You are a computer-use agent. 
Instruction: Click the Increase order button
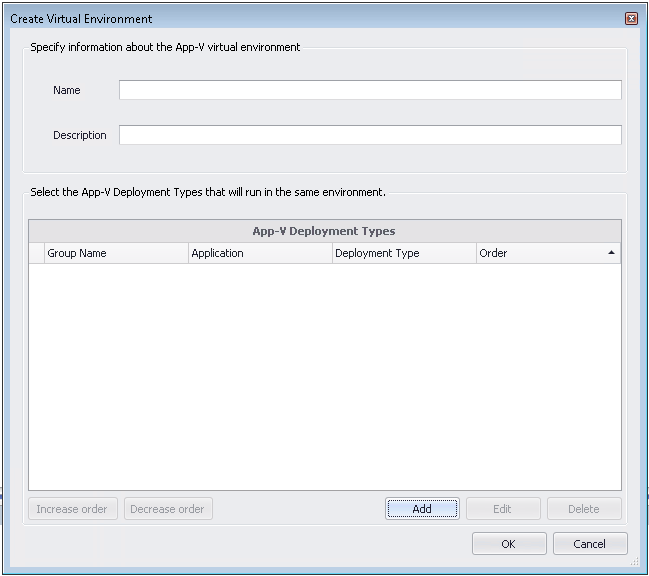point(72,509)
